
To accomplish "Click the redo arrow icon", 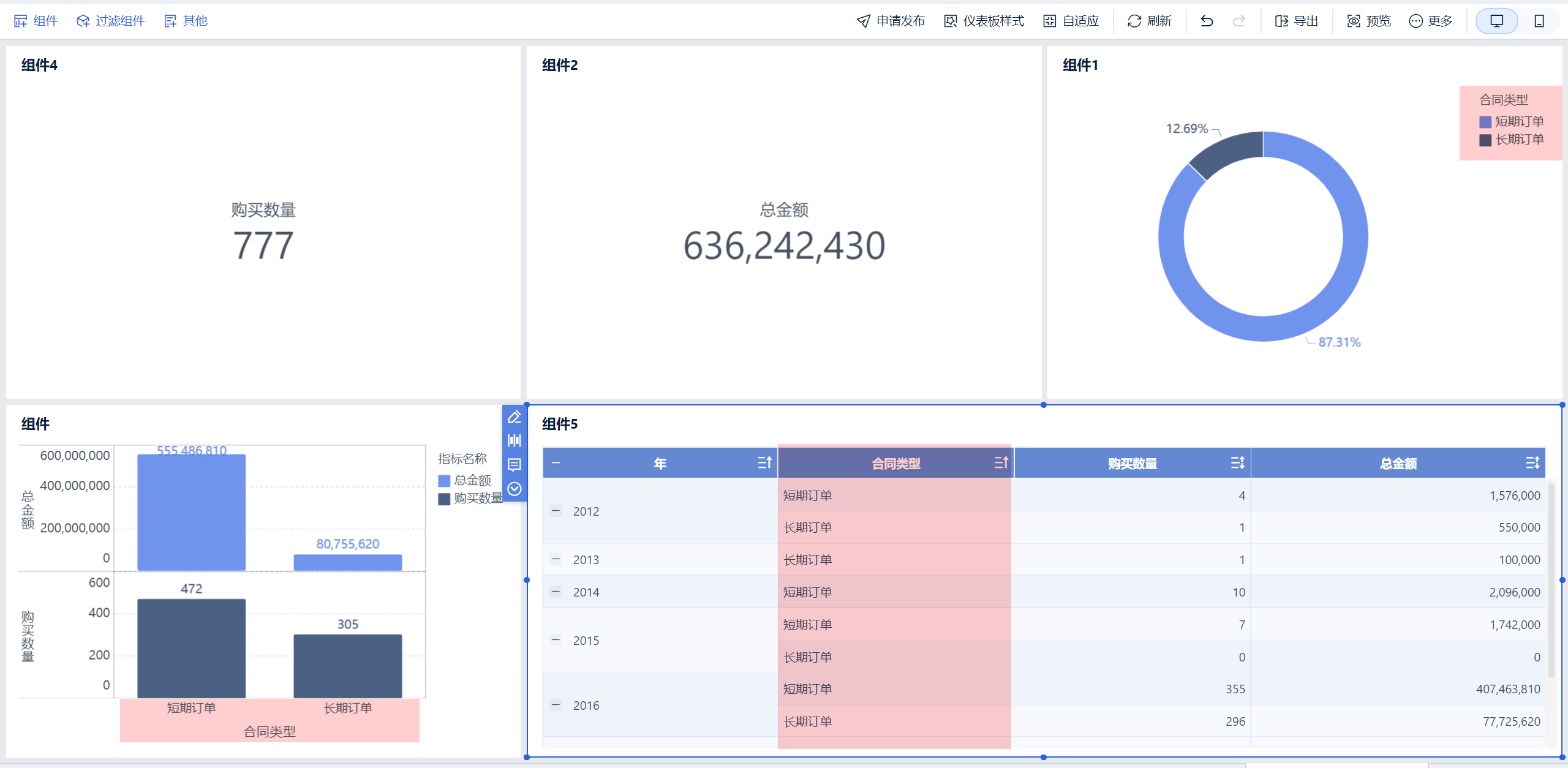I will pyautogui.click(x=1238, y=21).
